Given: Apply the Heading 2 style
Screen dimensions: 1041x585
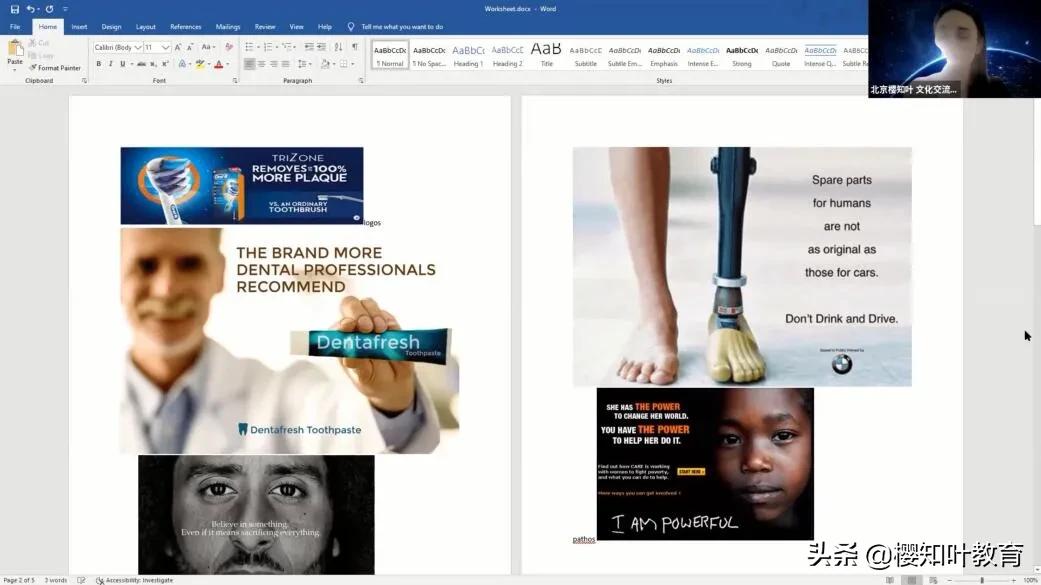Looking at the screenshot, I should 507,55.
